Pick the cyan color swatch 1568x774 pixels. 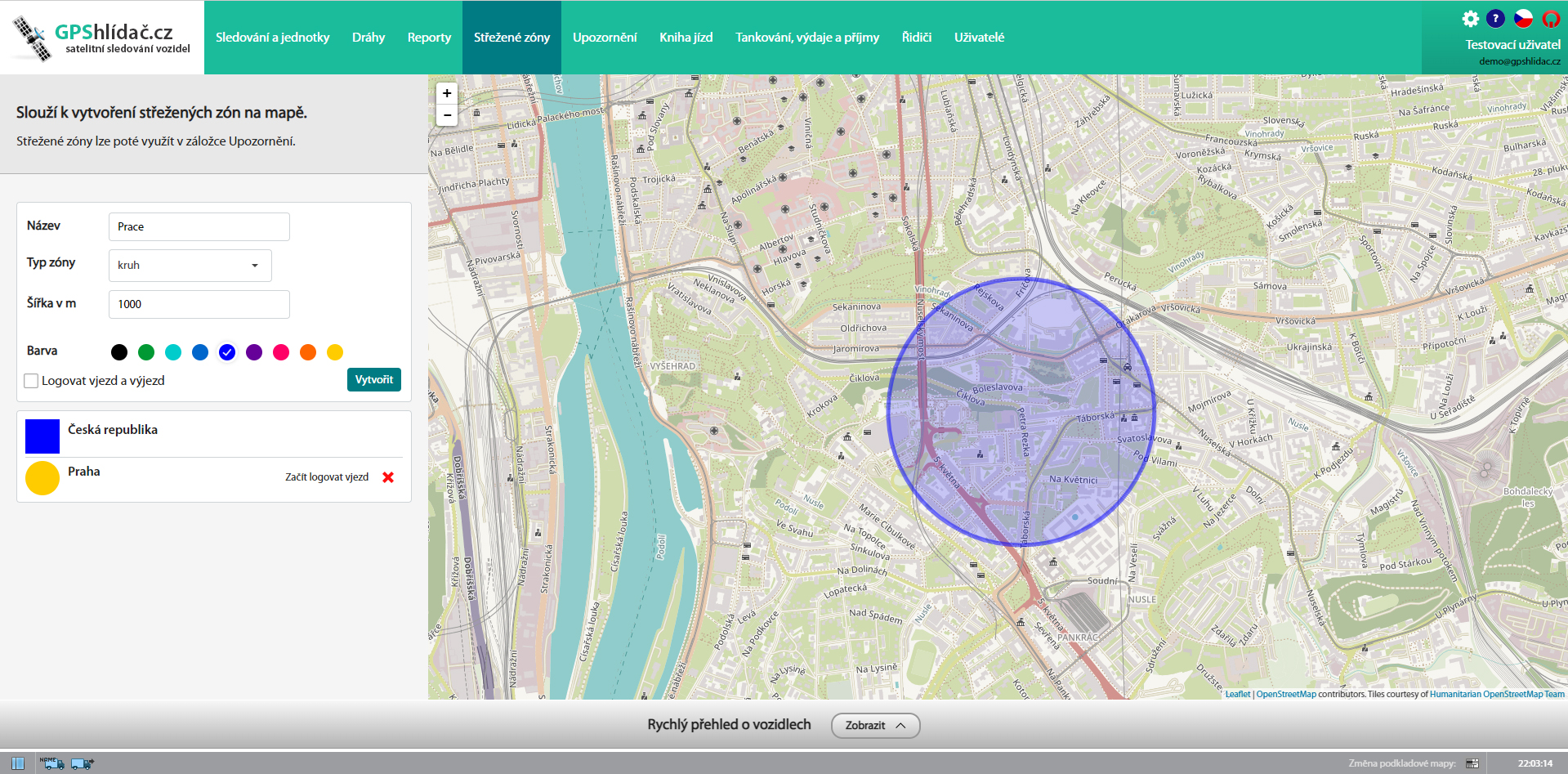(173, 352)
